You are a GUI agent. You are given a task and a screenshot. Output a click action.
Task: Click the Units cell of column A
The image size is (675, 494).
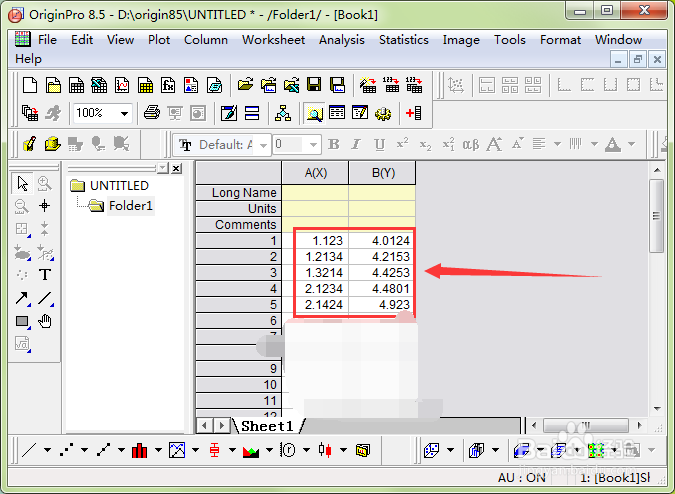tap(315, 208)
